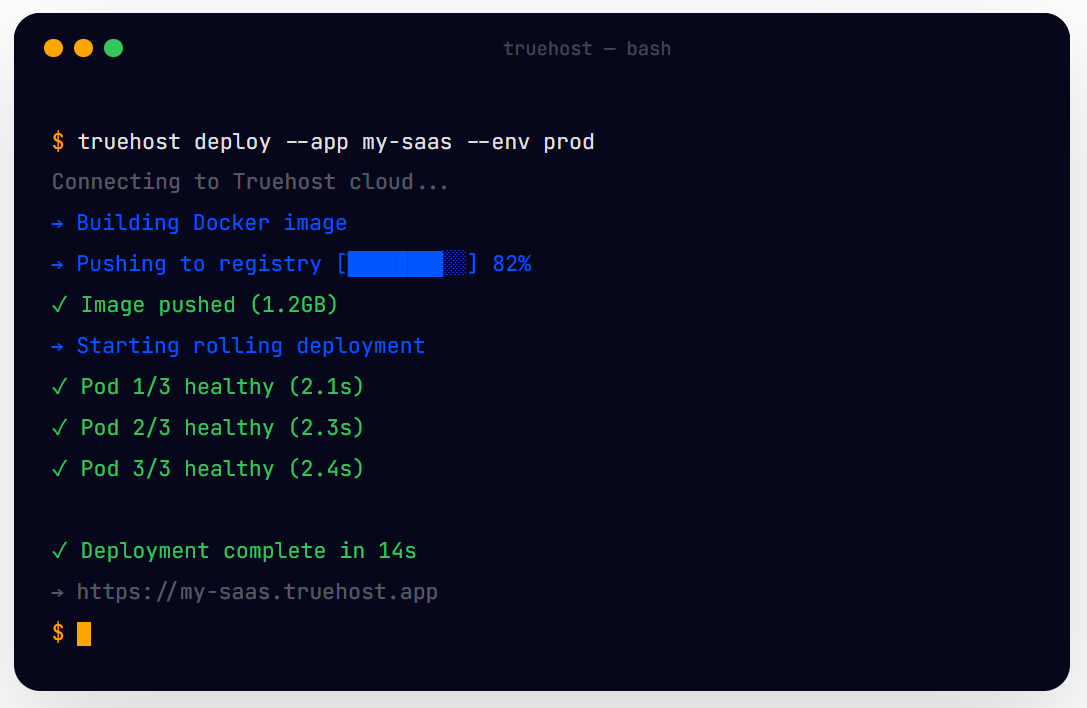Image resolution: width=1087 pixels, height=708 pixels.
Task: Open the https://my-saas.truehost.app link
Action: click(257, 592)
